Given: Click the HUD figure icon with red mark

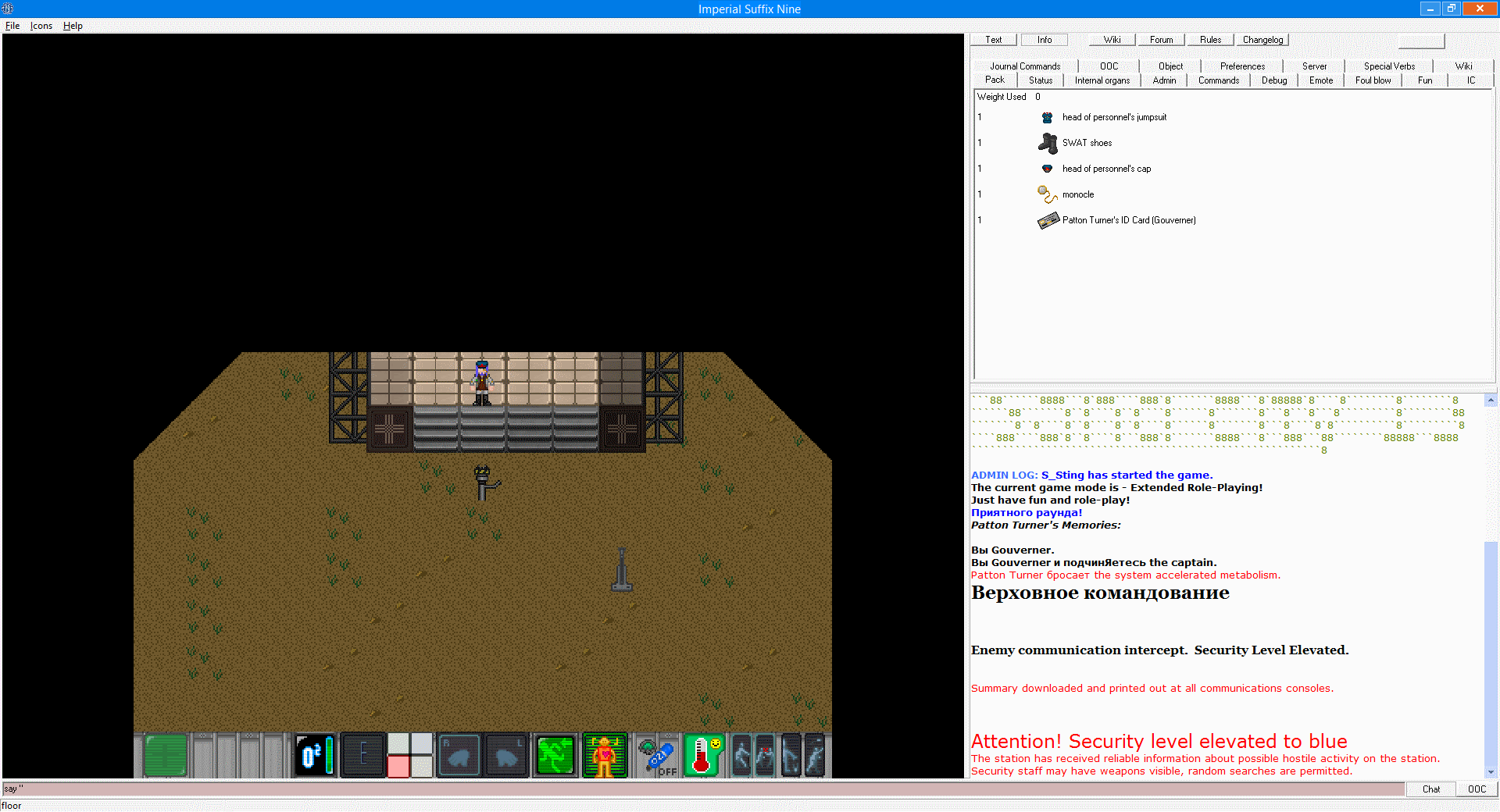Looking at the screenshot, I should (765, 755).
